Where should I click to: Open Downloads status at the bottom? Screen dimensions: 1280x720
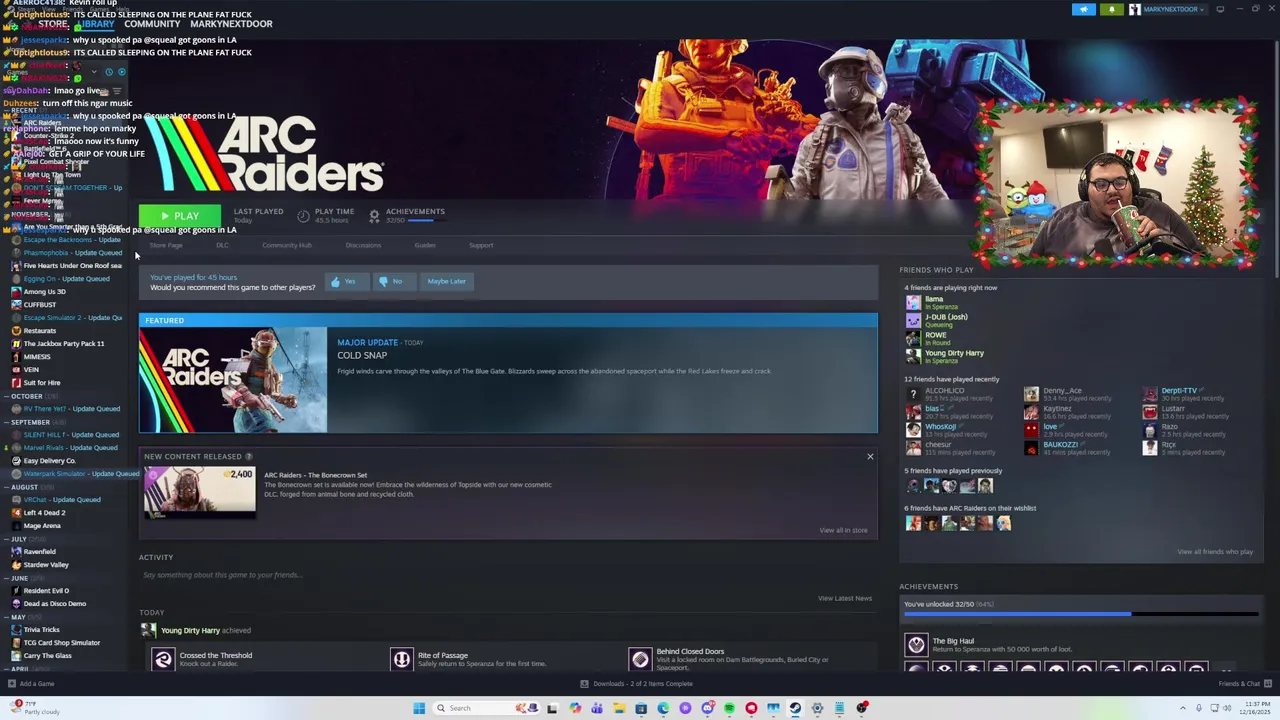pyautogui.click(x=636, y=684)
